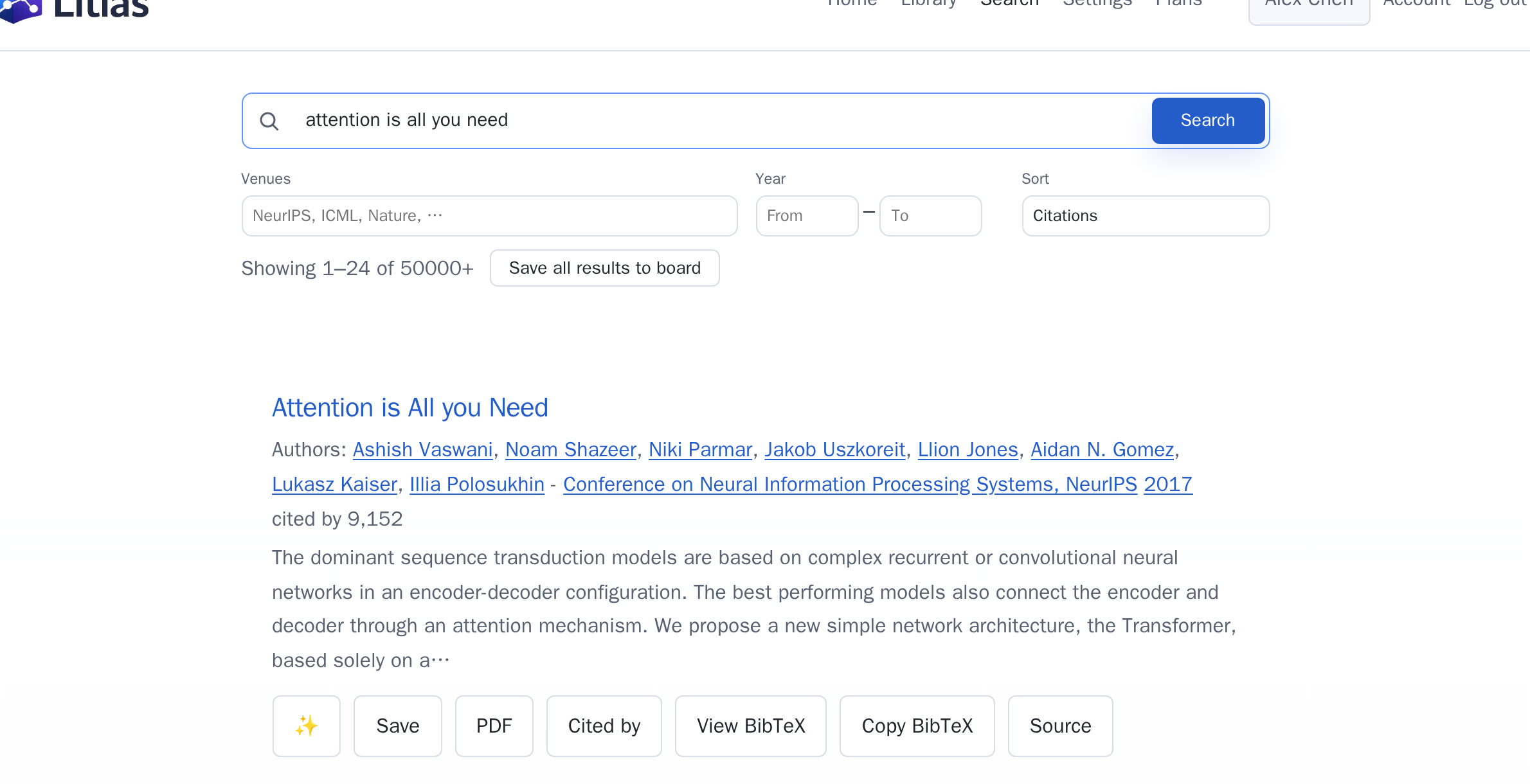Image resolution: width=1530 pixels, height=784 pixels.
Task: Click the magnifier icon in search box
Action: (269, 121)
